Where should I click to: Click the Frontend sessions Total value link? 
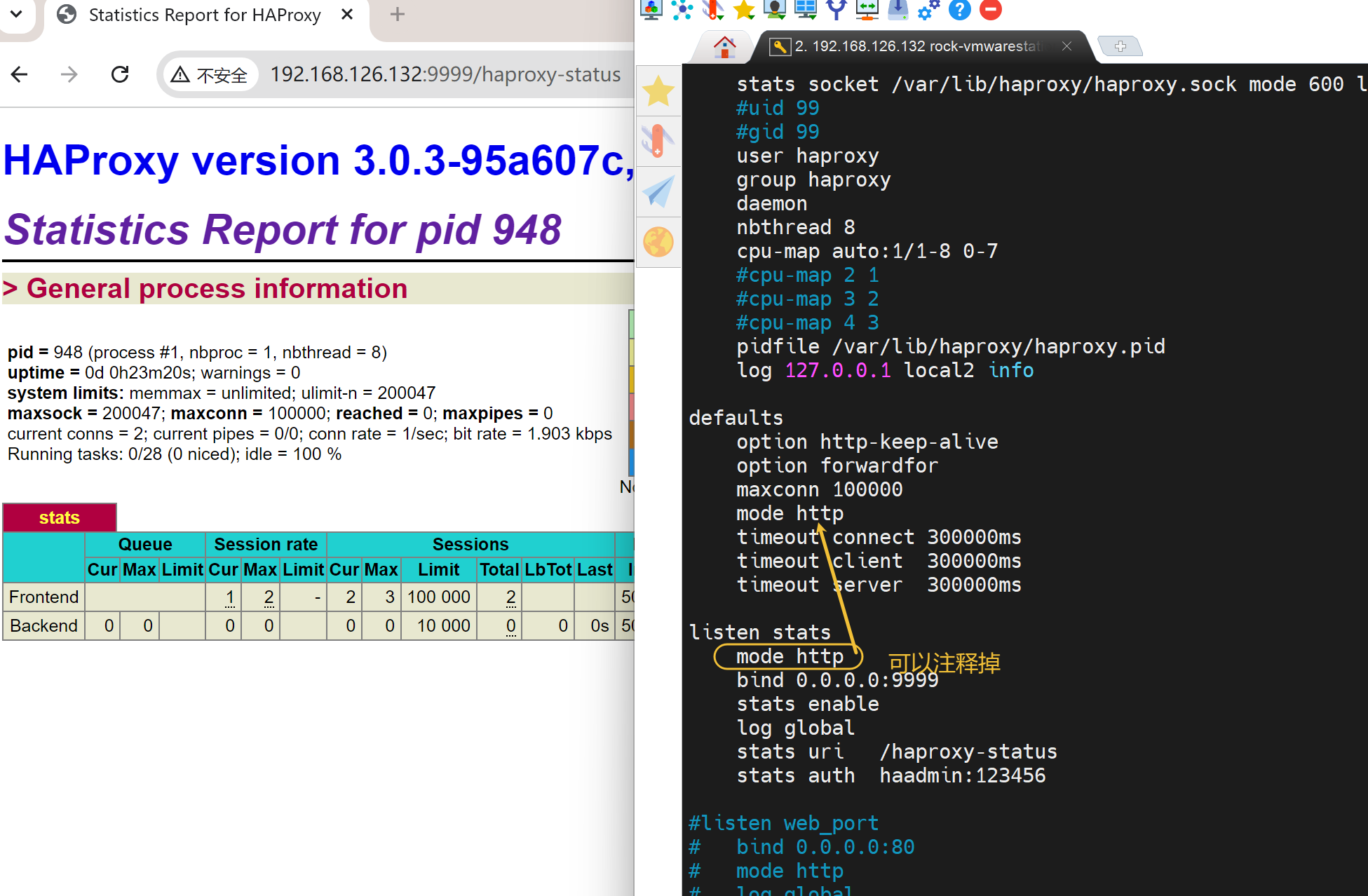[x=510, y=597]
